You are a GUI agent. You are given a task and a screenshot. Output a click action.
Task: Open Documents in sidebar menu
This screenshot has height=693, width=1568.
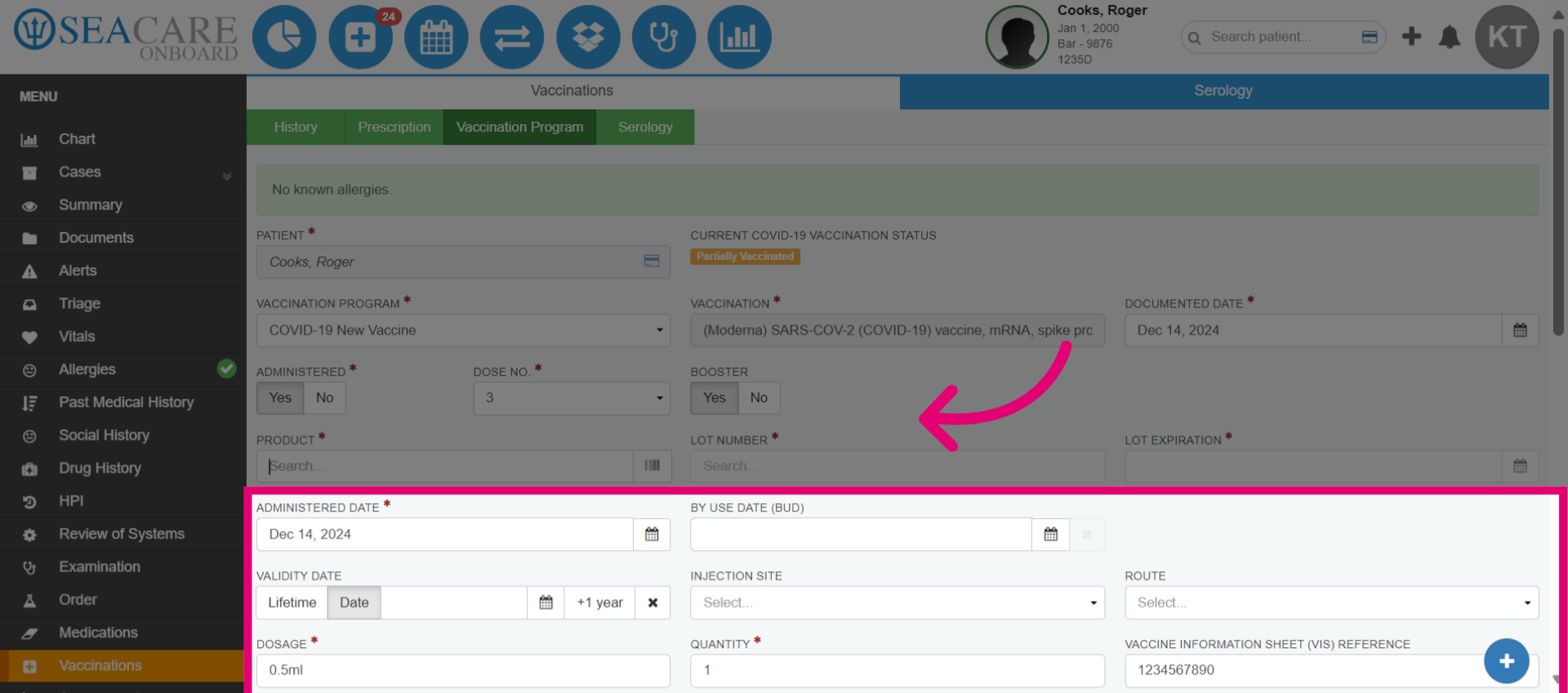(122, 238)
